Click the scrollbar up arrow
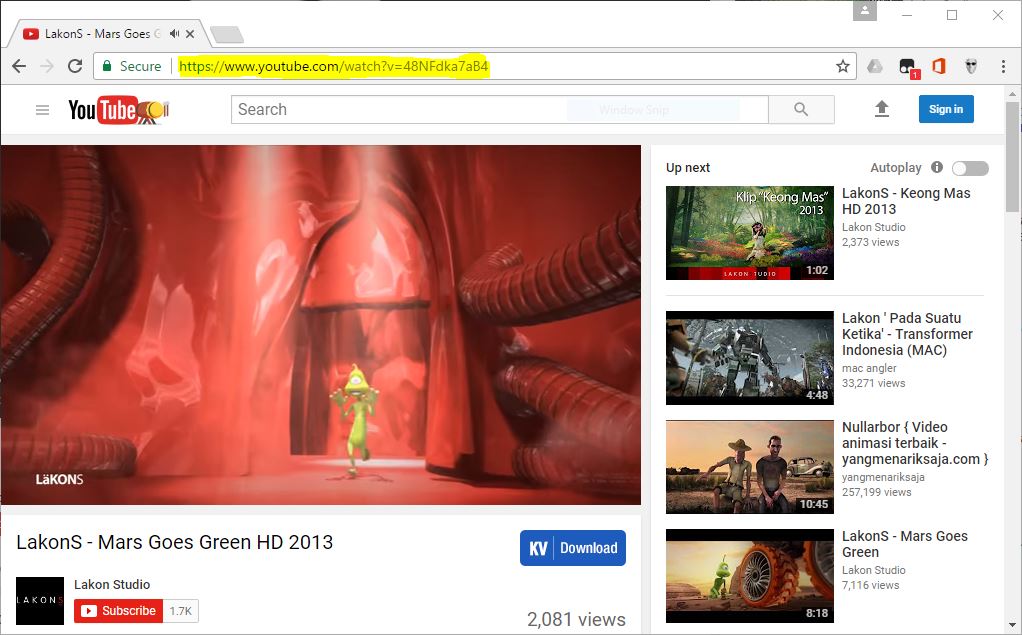Screen dimensions: 1022x635 click(x=1012, y=93)
